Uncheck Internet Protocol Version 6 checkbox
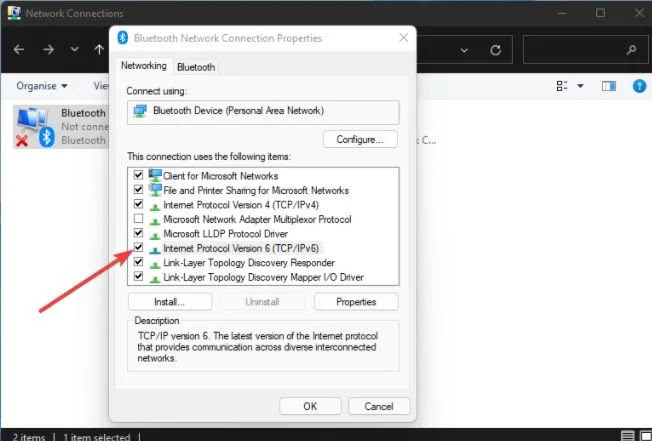 click(138, 247)
